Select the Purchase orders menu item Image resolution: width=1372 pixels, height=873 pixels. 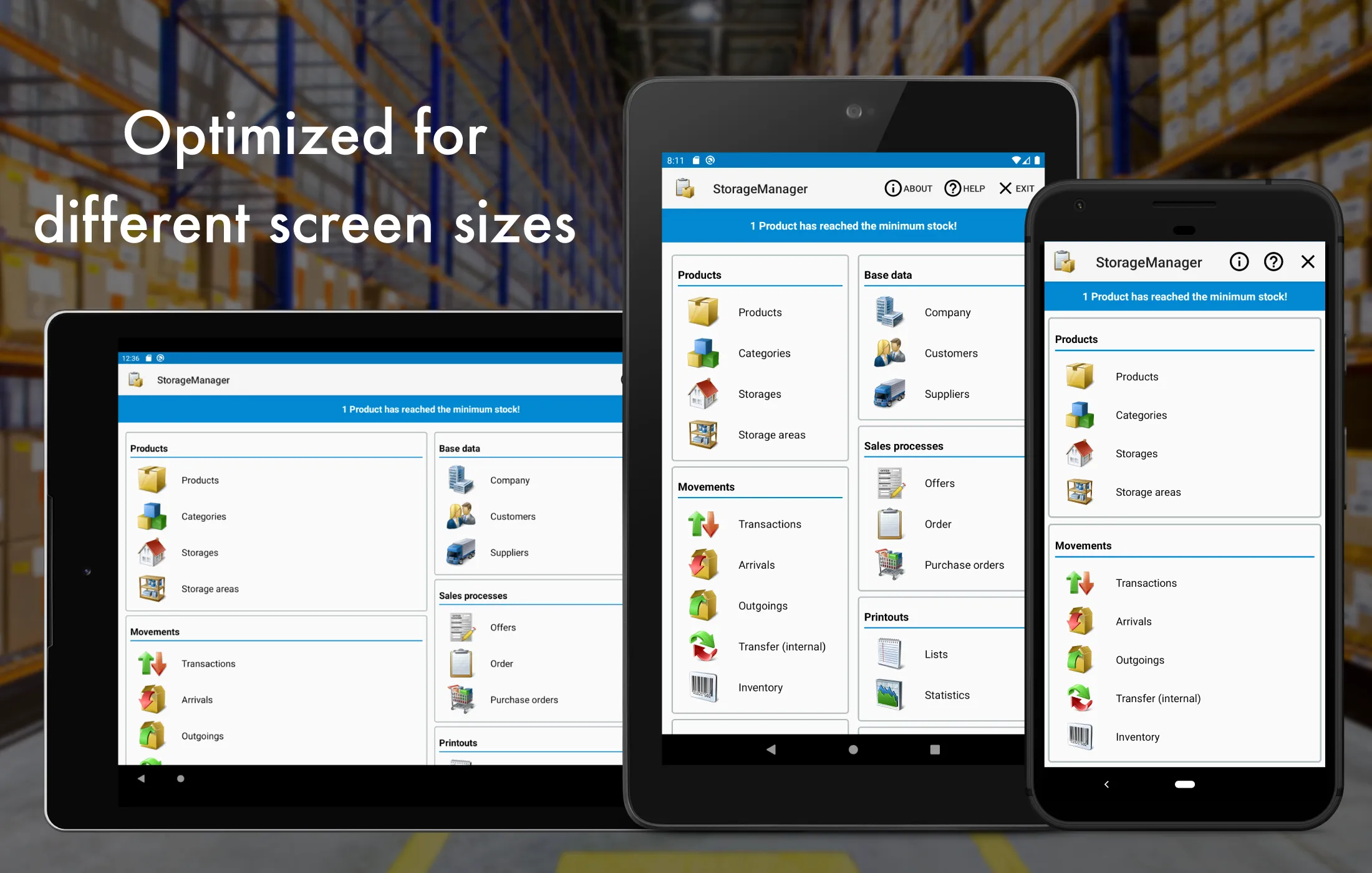963,564
